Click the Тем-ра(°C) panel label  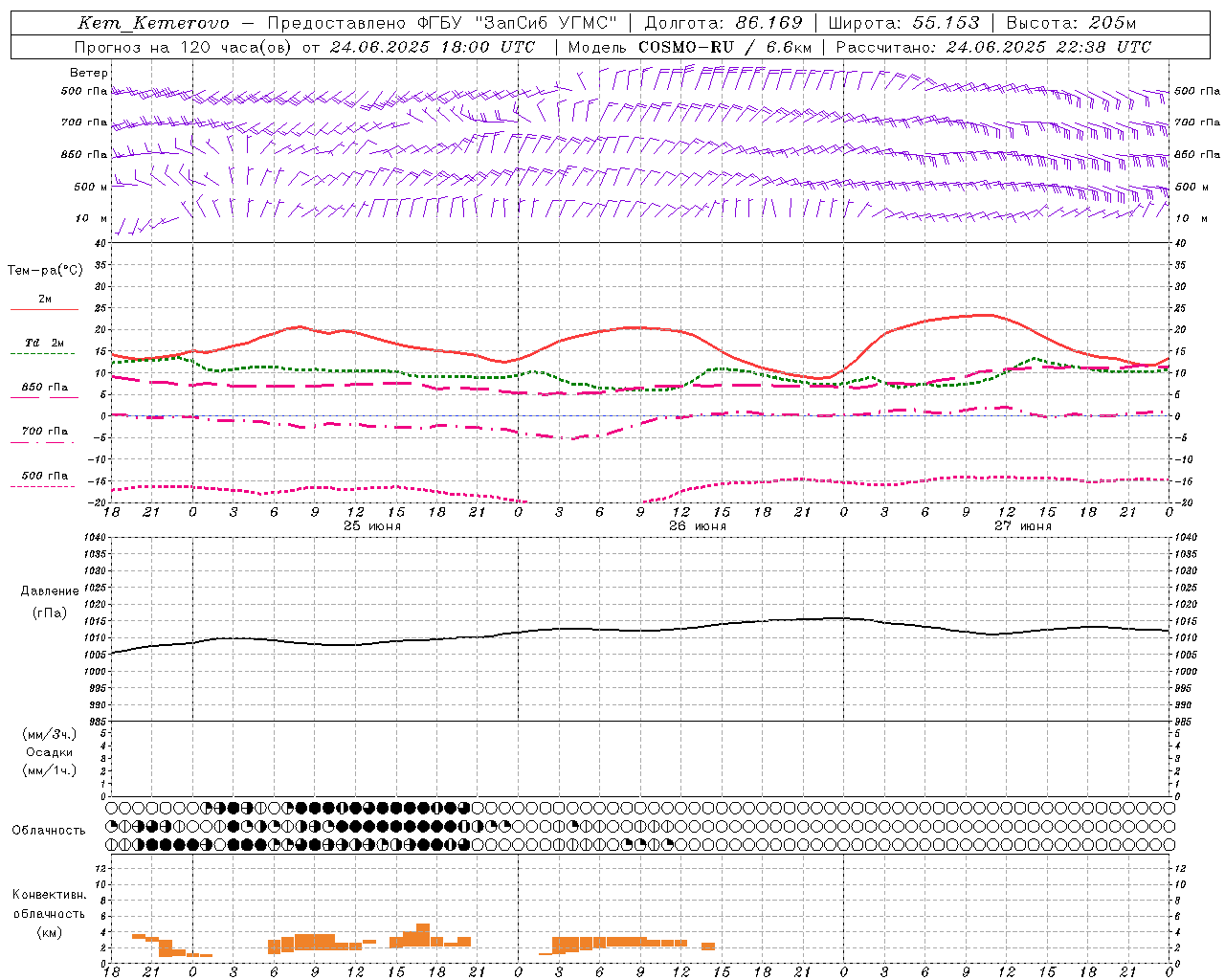45,271
